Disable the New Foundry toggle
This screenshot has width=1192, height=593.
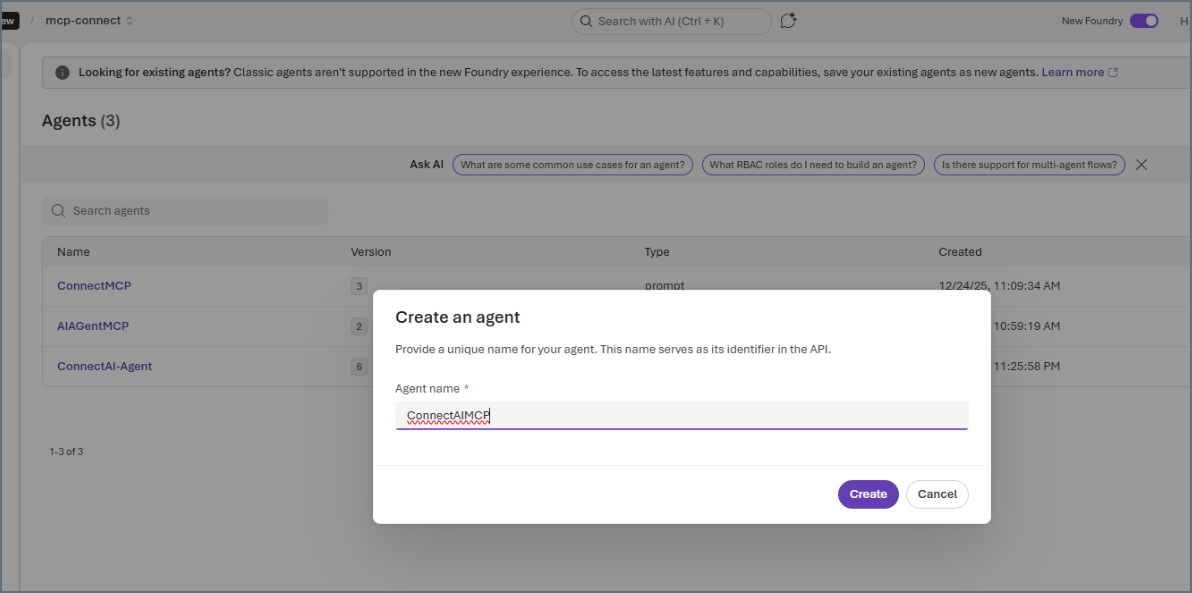tap(1144, 19)
